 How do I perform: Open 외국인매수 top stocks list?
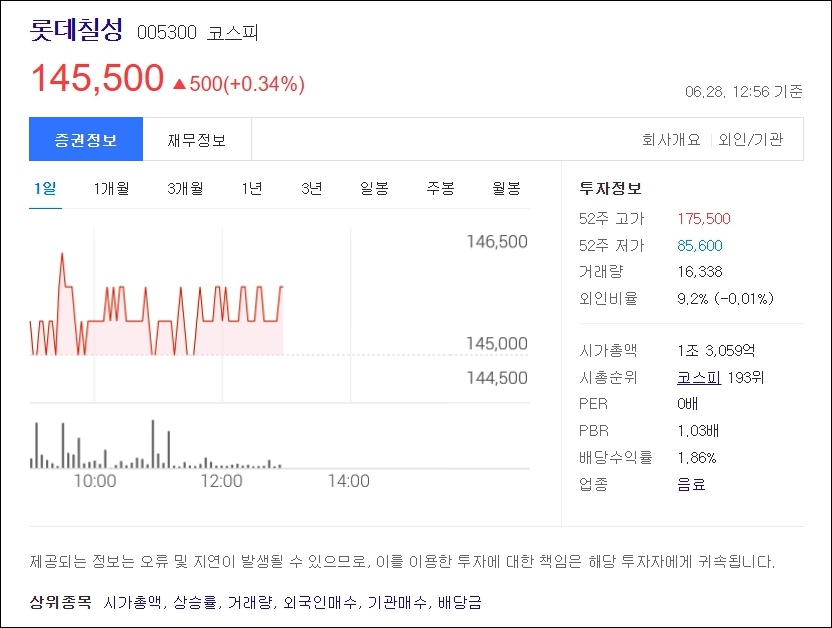[x=320, y=602]
